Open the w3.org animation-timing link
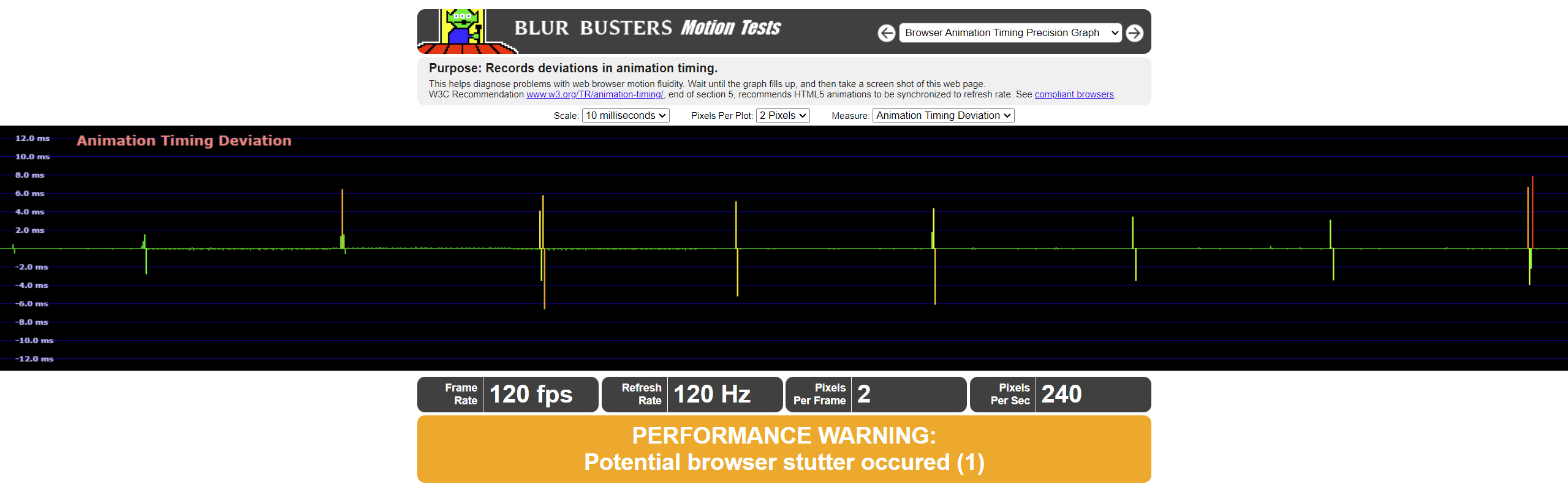The width and height of the screenshot is (1568, 484). 594,94
